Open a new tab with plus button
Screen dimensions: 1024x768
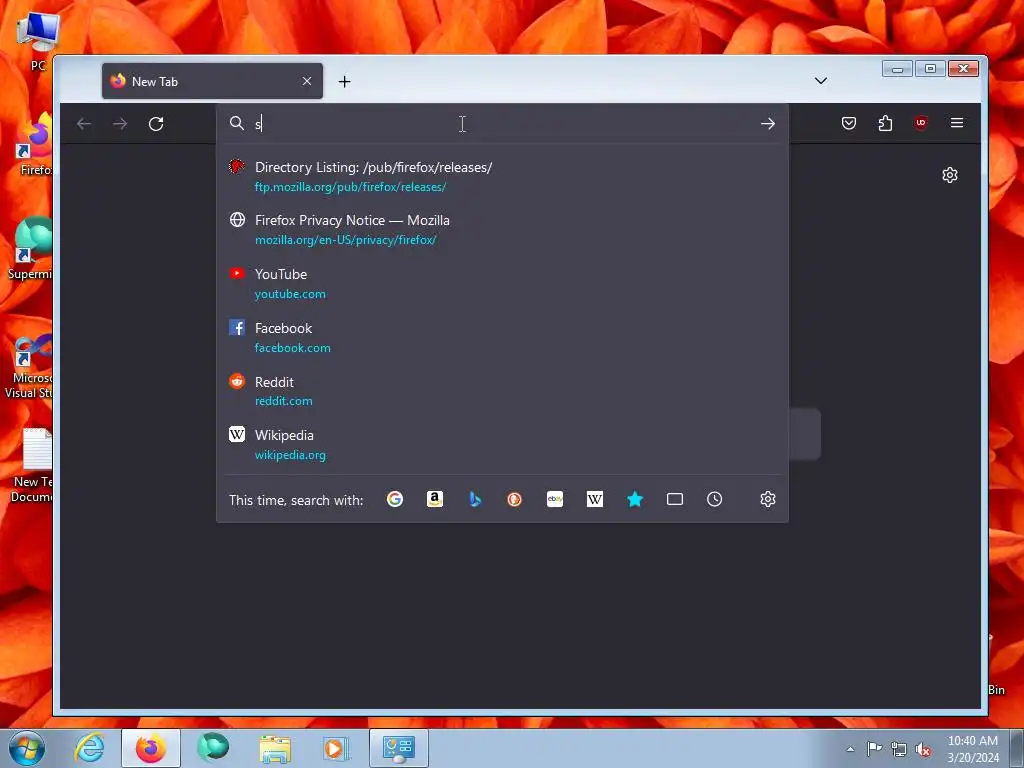tap(344, 82)
